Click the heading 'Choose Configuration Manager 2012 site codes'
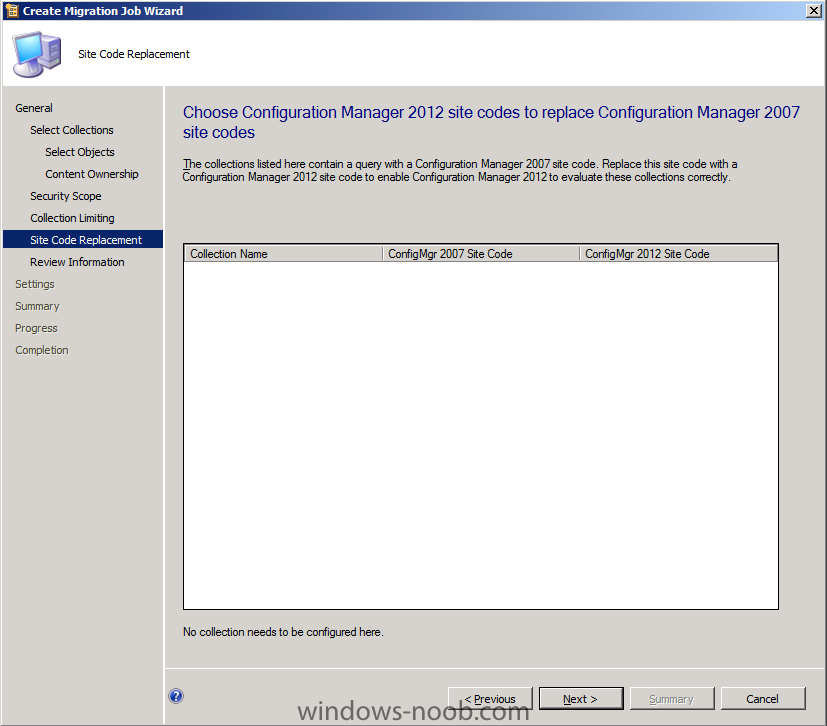Viewport: 827px width, 726px height. click(x=491, y=122)
